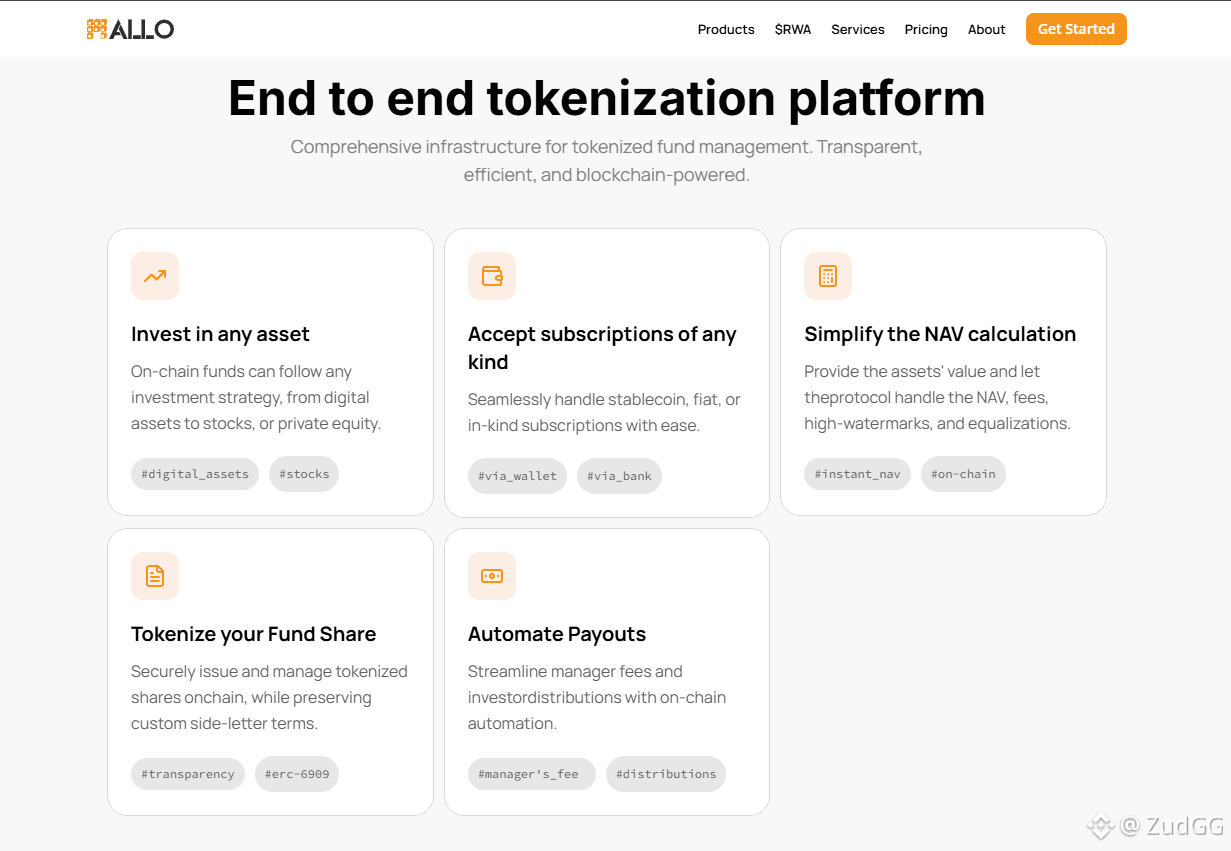Open the Products menu
This screenshot has height=851, width=1231.
(726, 29)
